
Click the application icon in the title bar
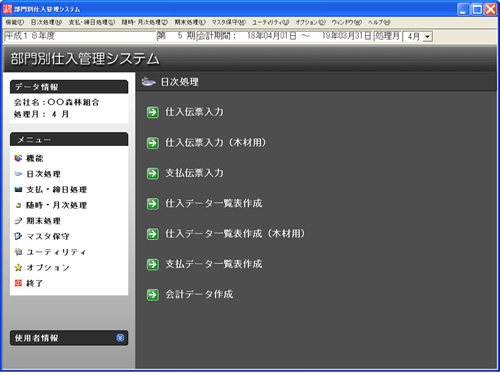tap(7, 9)
